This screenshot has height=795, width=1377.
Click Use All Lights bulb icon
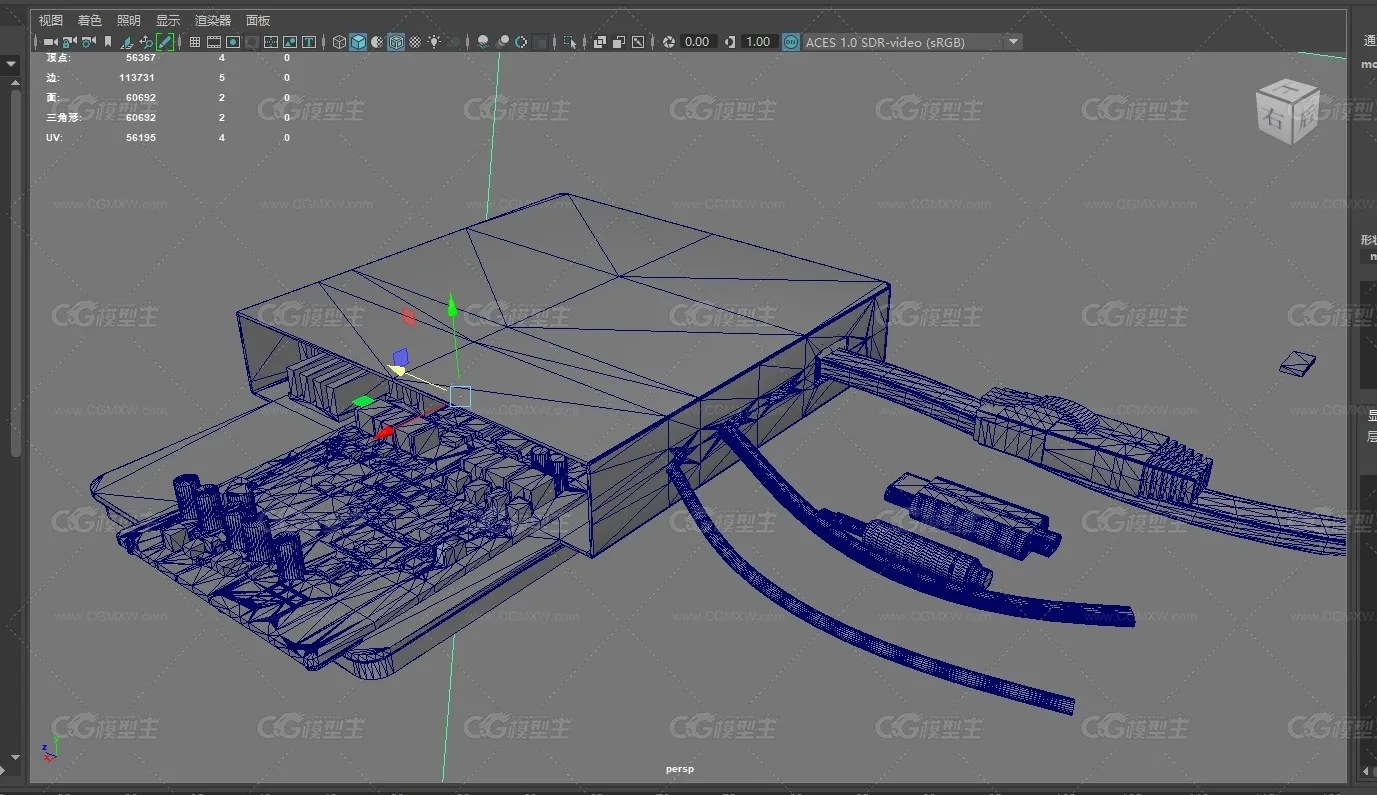click(435, 42)
